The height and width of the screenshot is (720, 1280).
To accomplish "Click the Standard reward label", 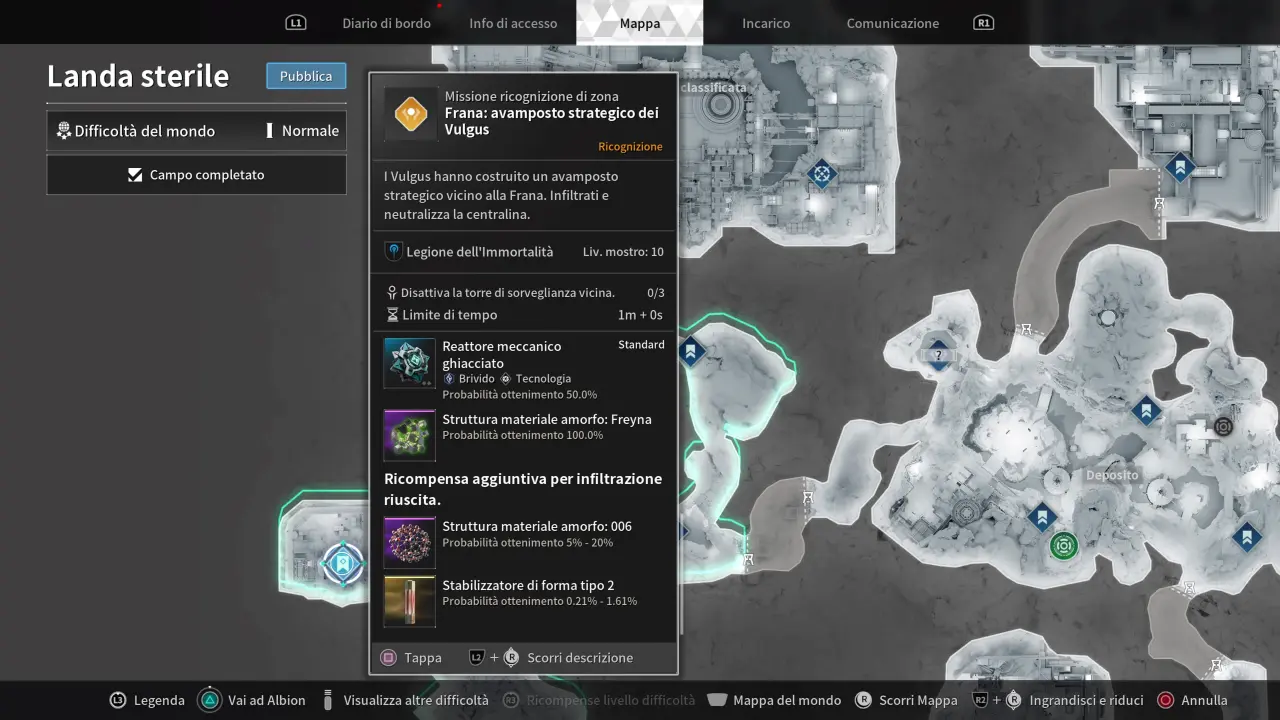I will pos(641,345).
